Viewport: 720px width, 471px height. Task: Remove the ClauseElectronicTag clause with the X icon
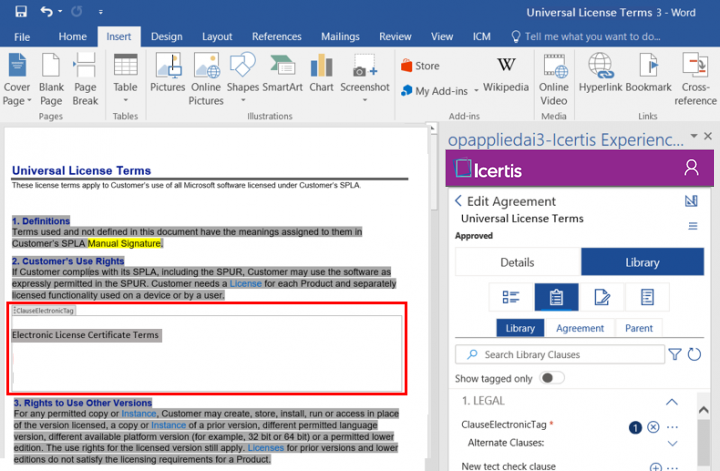tap(653, 427)
